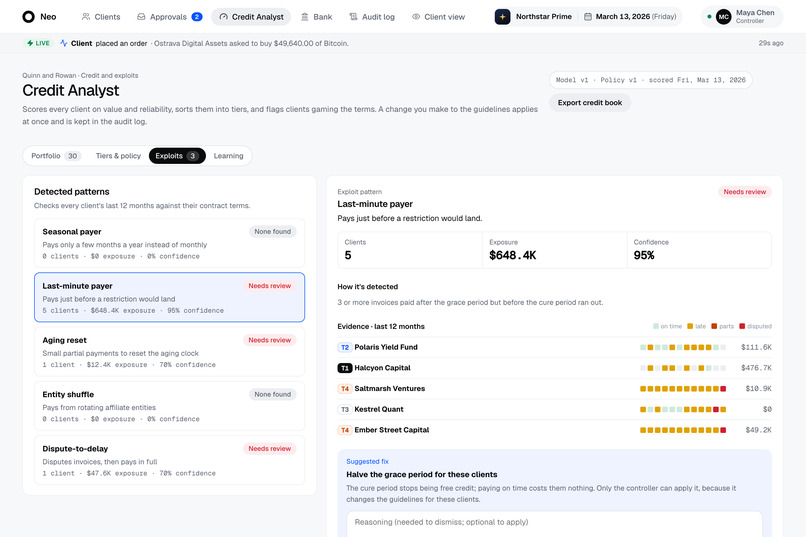Open the March 13, 2026 date picker
This screenshot has height=537, width=806.
coord(631,16)
